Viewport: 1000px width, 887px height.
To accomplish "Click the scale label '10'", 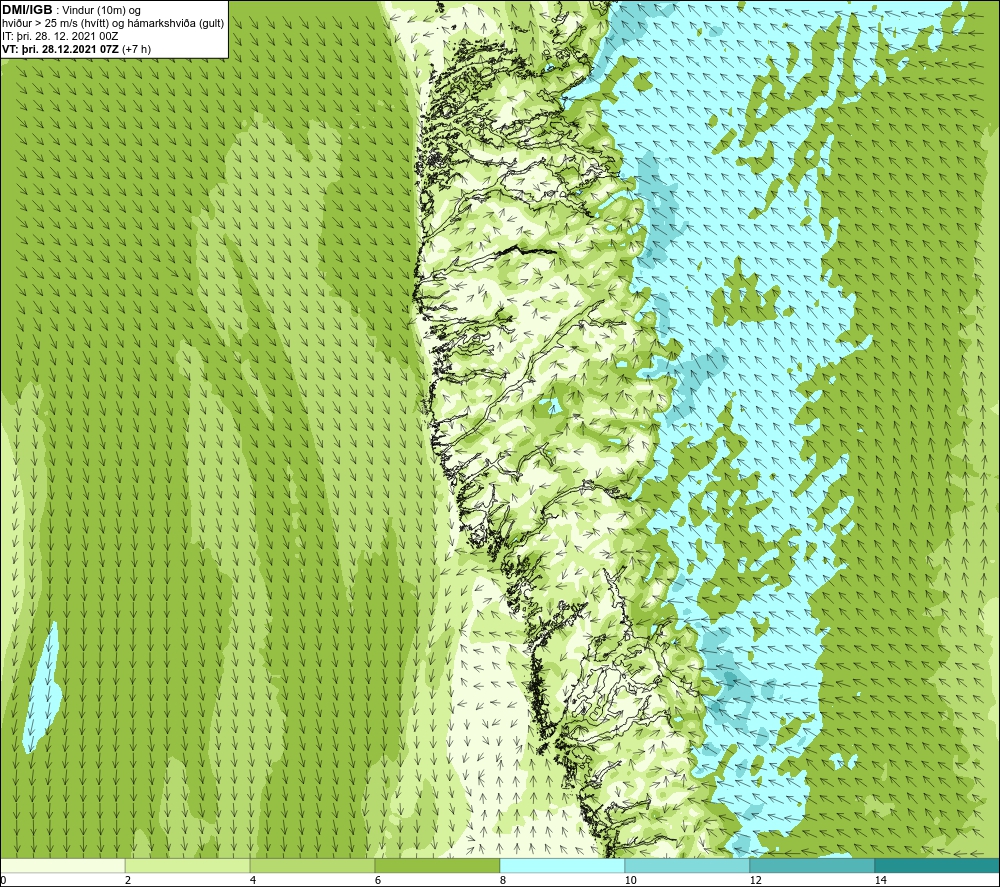I will [630, 880].
